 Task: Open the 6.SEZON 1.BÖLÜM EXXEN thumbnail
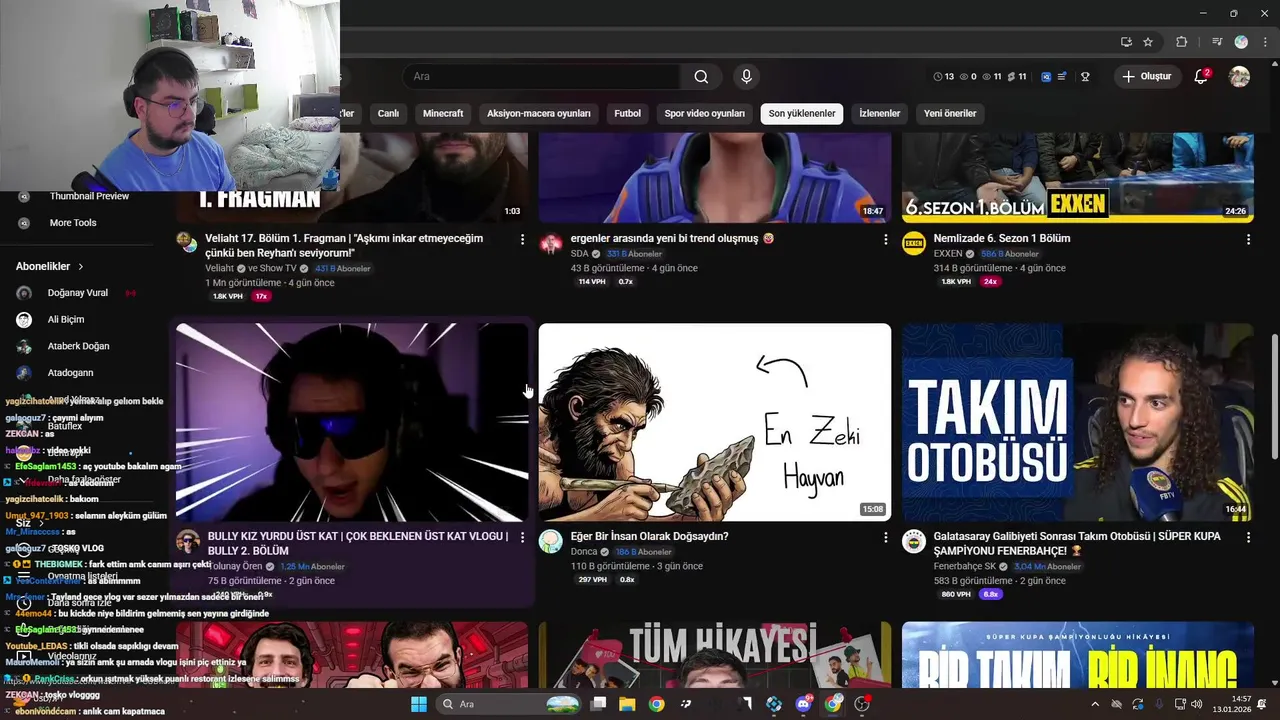1078,178
